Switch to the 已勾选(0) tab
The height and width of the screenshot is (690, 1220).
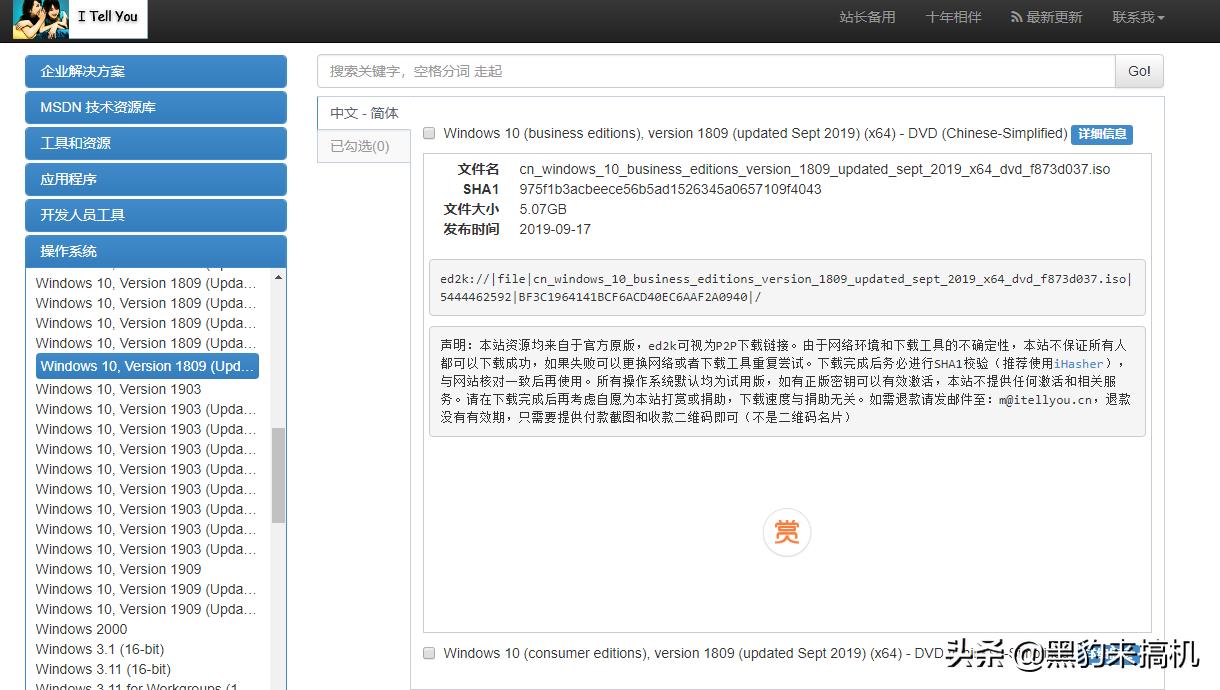click(x=362, y=145)
